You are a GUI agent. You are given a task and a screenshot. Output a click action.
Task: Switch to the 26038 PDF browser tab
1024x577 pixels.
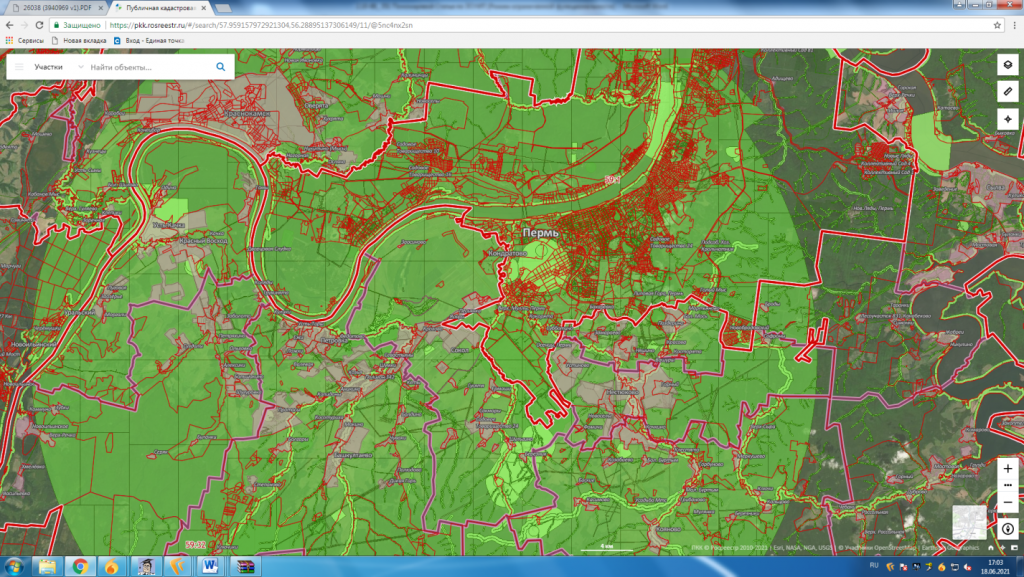click(x=56, y=8)
